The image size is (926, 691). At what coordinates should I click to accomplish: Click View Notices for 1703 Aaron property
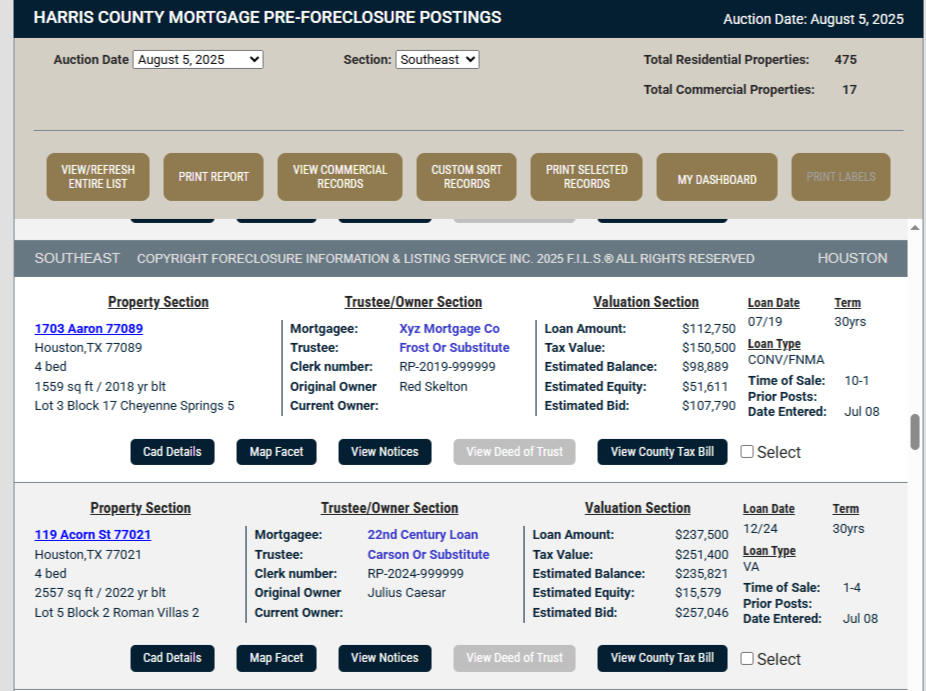pos(384,451)
